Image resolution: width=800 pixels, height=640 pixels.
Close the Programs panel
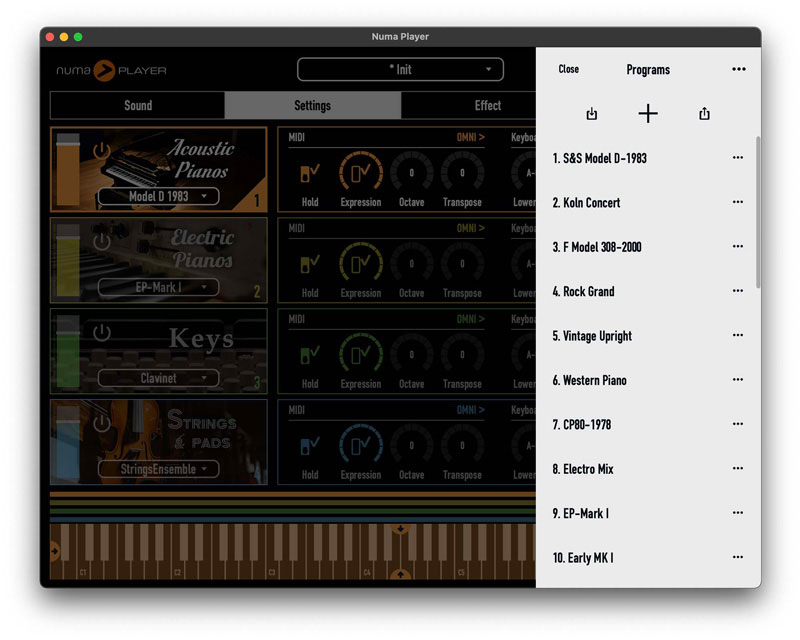coord(568,69)
